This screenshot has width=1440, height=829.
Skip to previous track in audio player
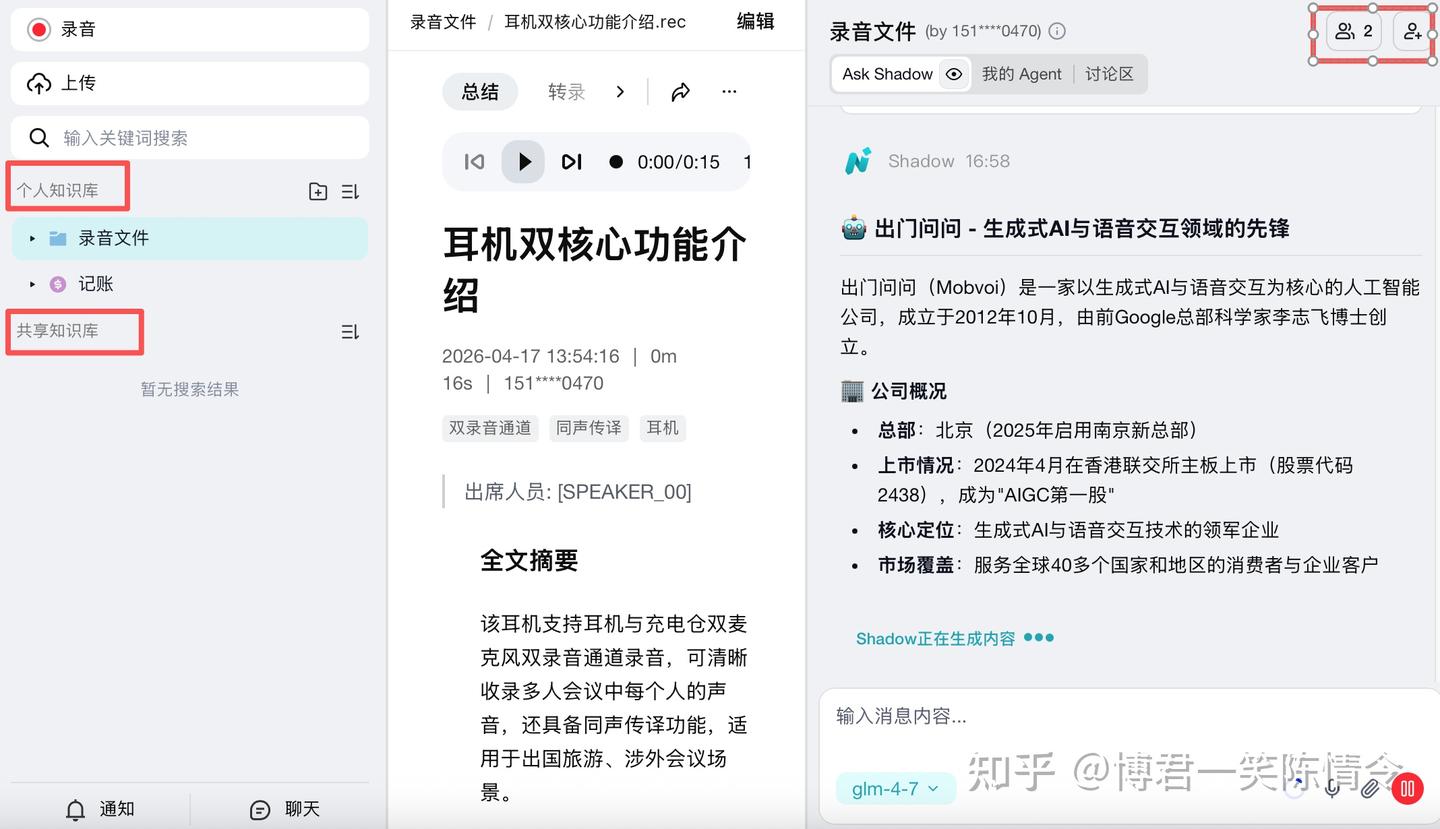[x=474, y=162]
